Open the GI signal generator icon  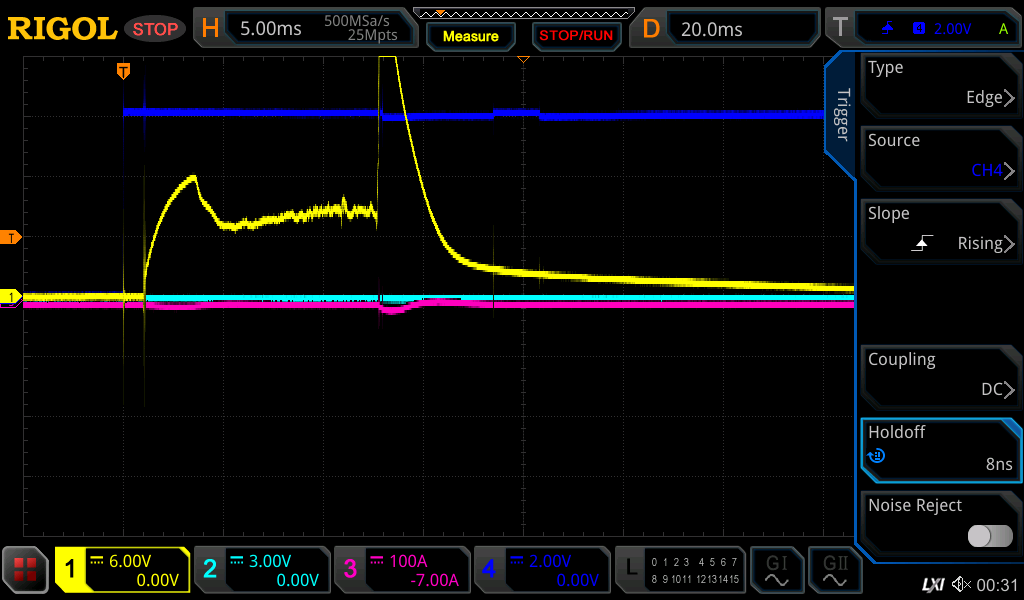pyautogui.click(x=777, y=570)
